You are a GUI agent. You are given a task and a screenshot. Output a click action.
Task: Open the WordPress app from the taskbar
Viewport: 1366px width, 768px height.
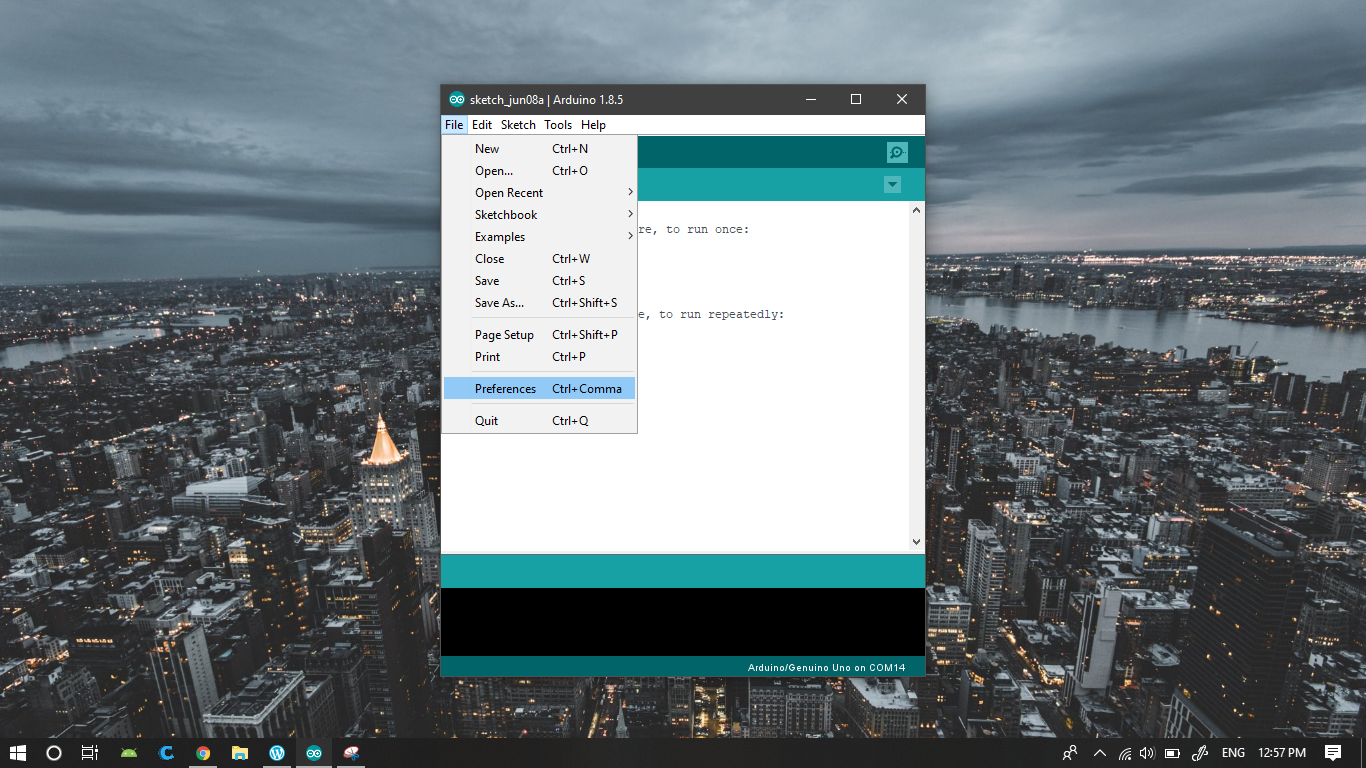(x=276, y=753)
